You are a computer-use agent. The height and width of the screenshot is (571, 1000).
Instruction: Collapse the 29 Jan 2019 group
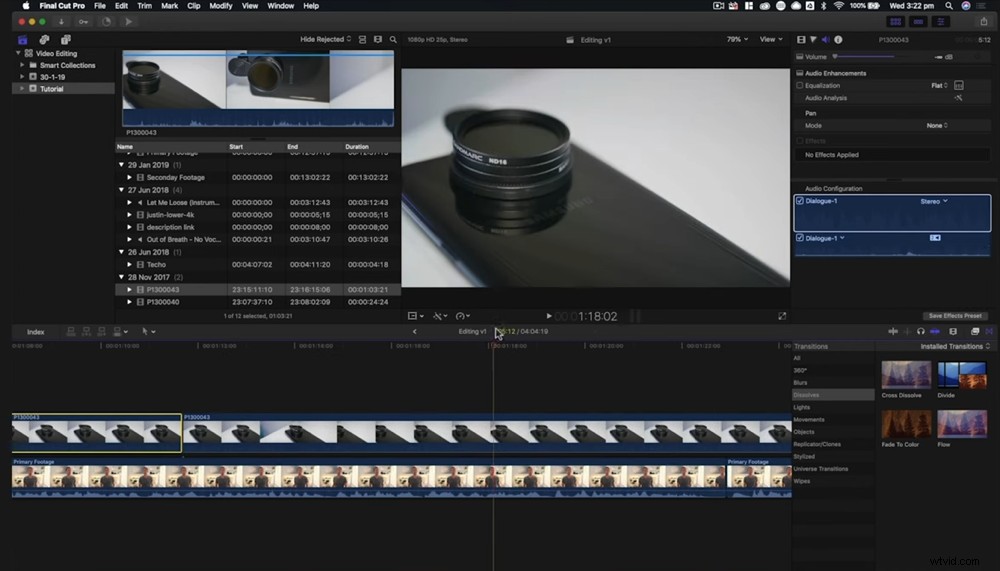click(121, 165)
